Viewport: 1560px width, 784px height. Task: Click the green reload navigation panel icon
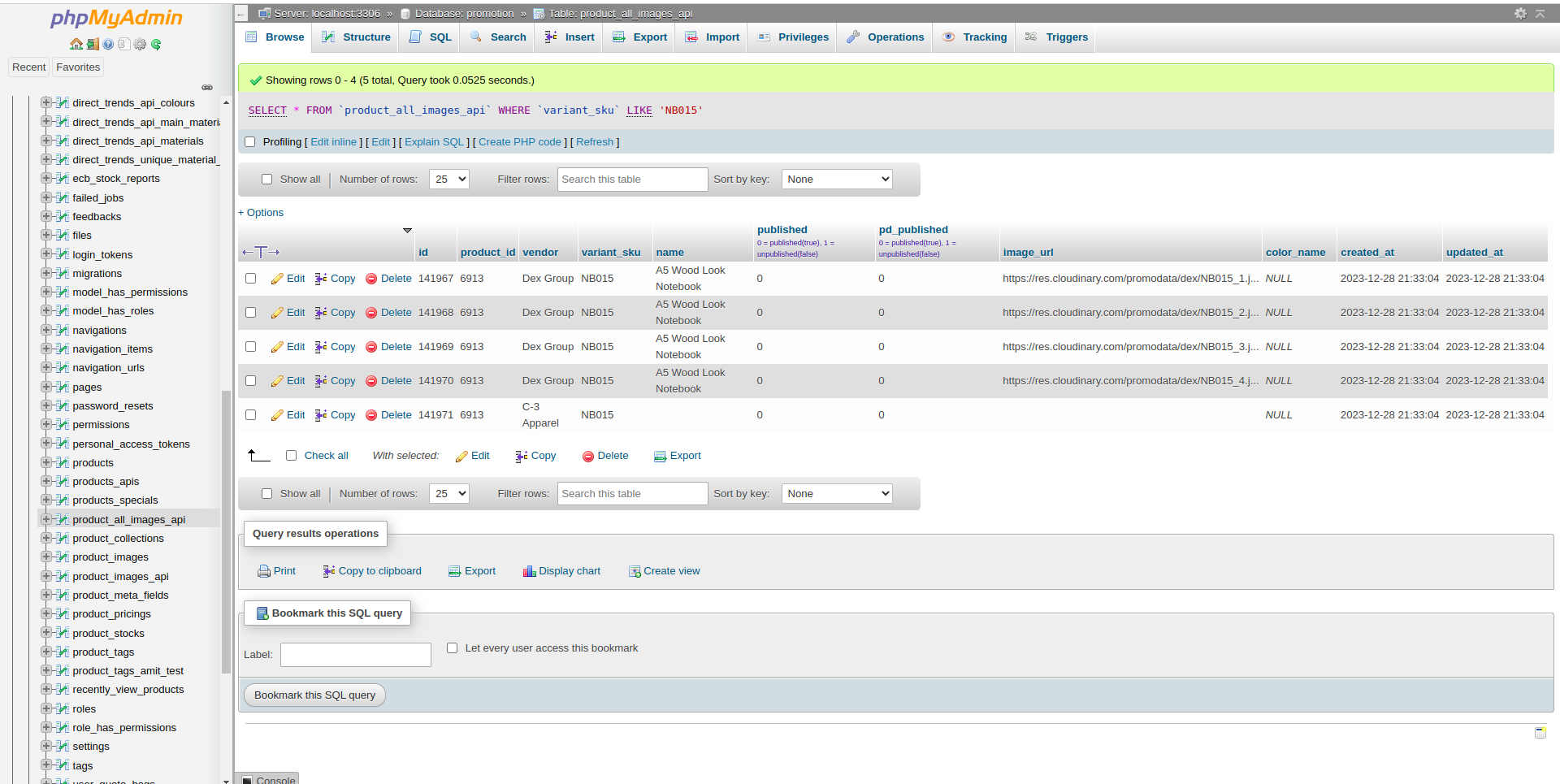click(x=156, y=44)
